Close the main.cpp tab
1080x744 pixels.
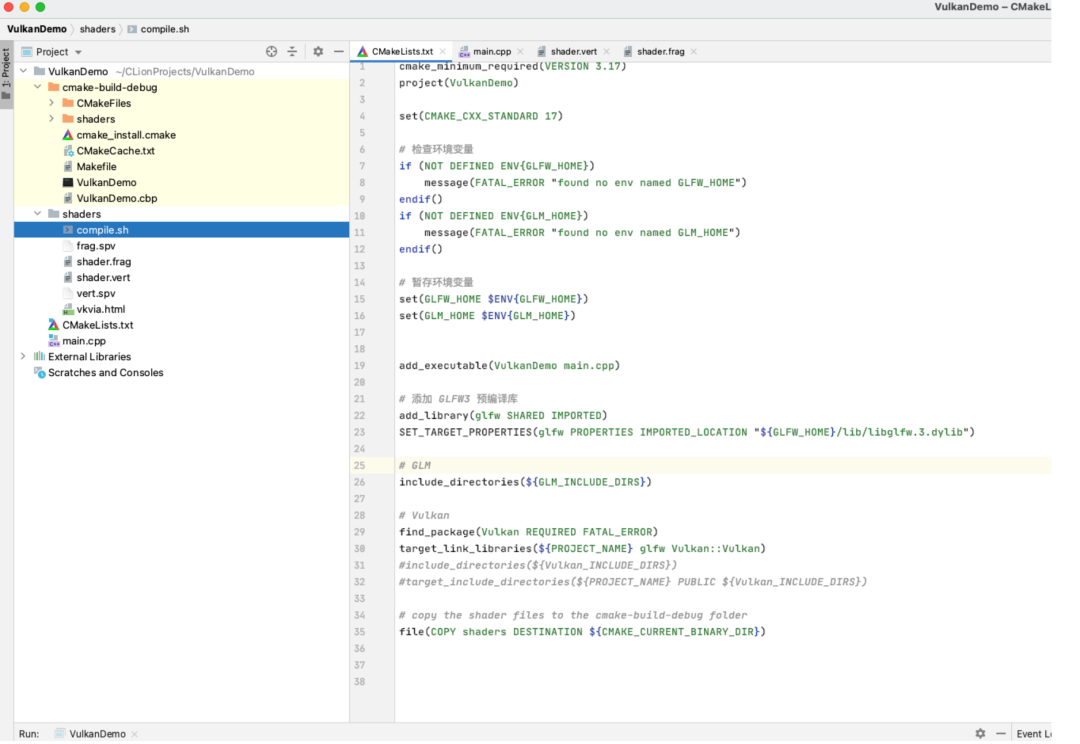tap(520, 52)
